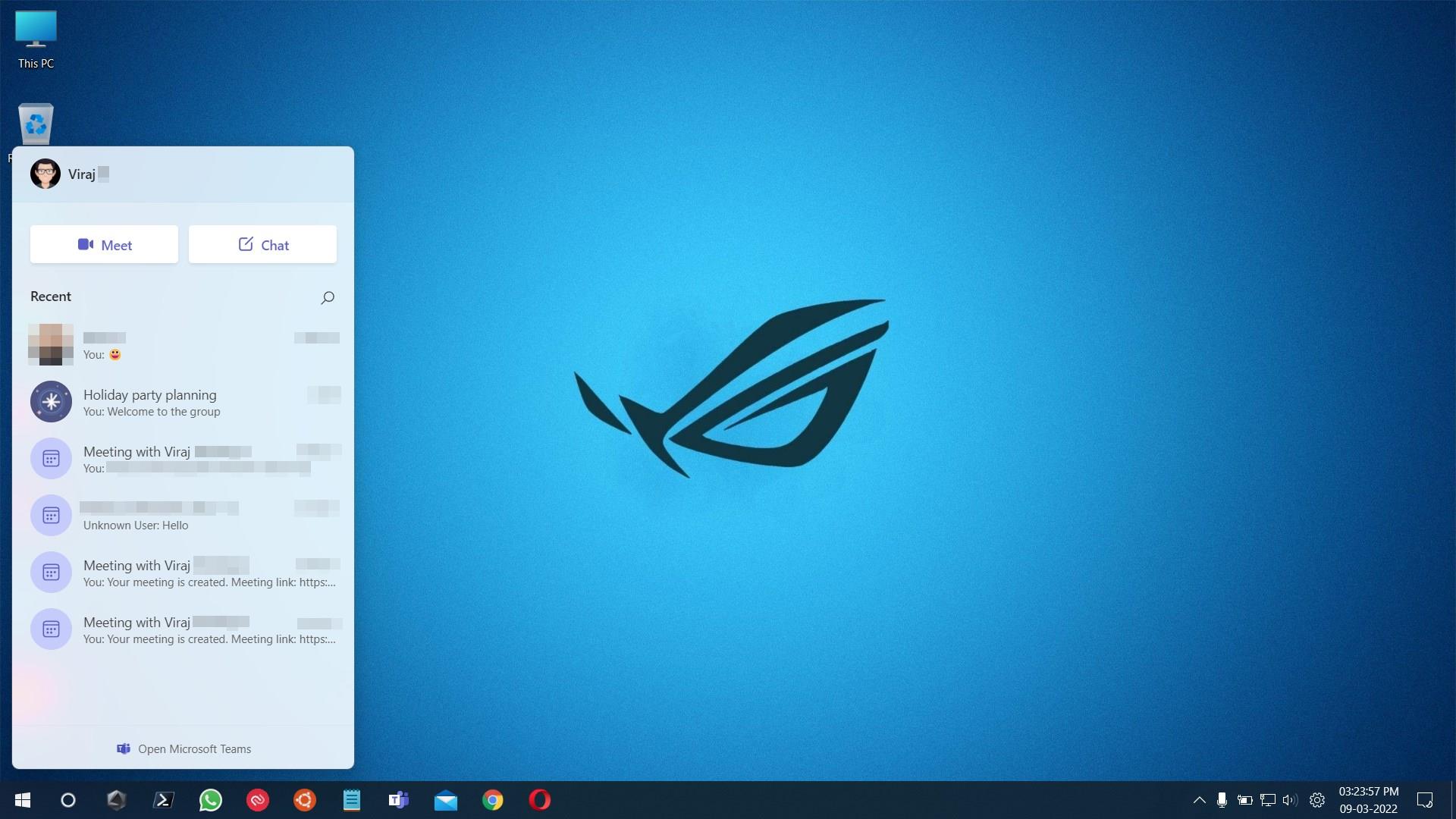Select the Recycle Bin desktop icon
1456x819 pixels.
(36, 124)
